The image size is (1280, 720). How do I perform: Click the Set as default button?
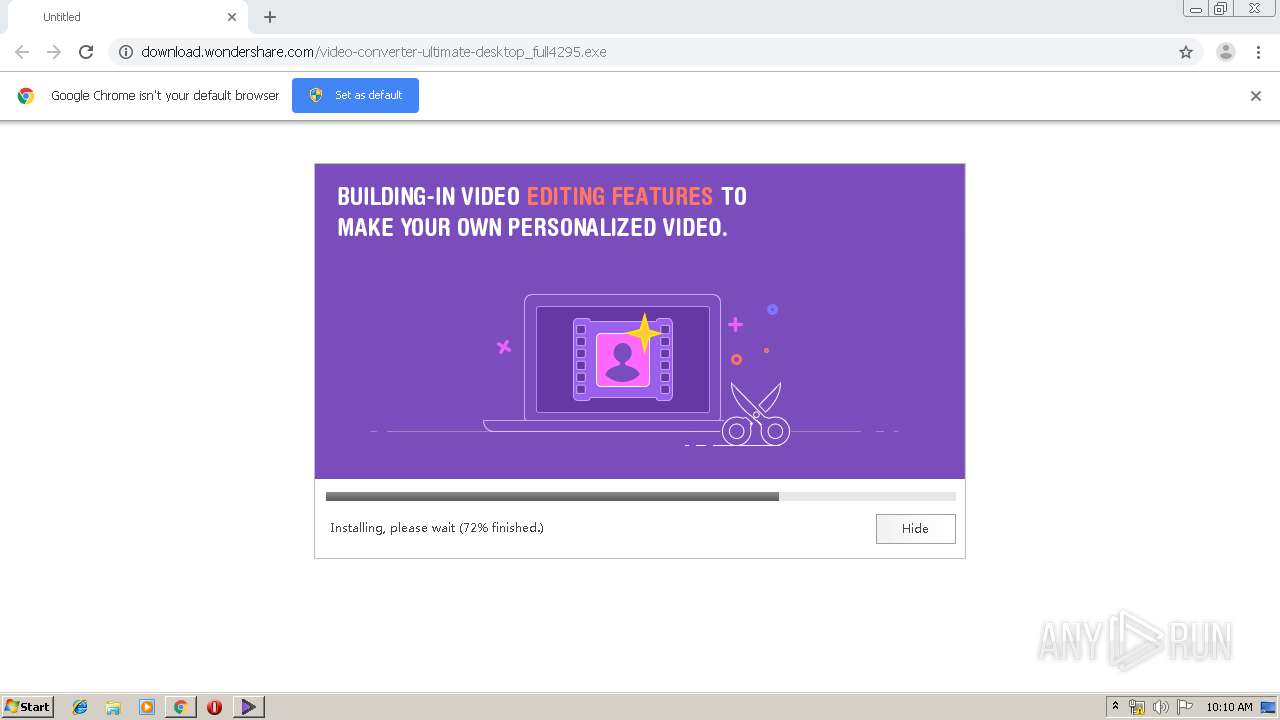coord(355,95)
